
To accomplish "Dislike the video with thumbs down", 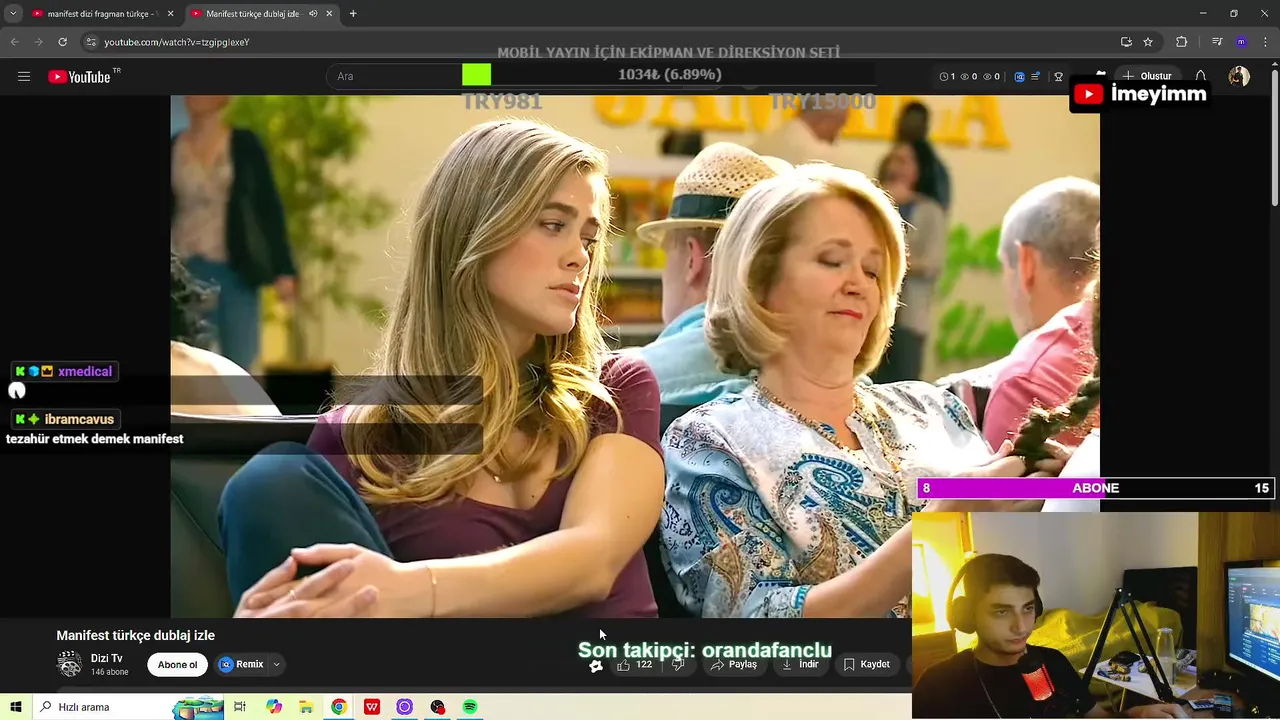I will 678,664.
